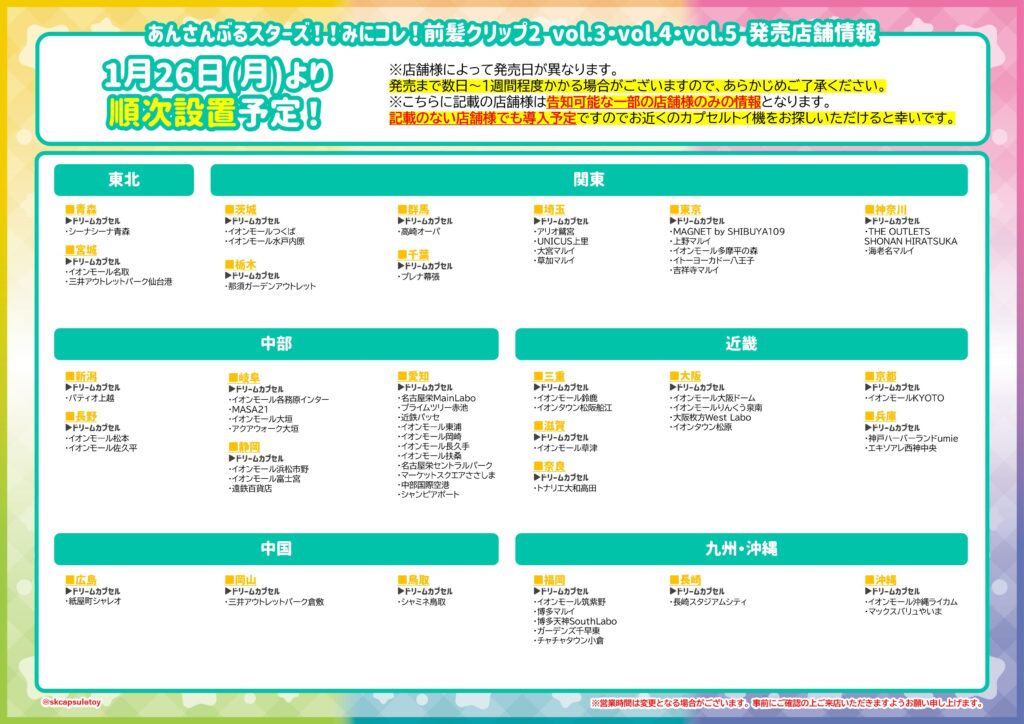
Task: Click the orange square marker beside 東京
Action: (674, 210)
